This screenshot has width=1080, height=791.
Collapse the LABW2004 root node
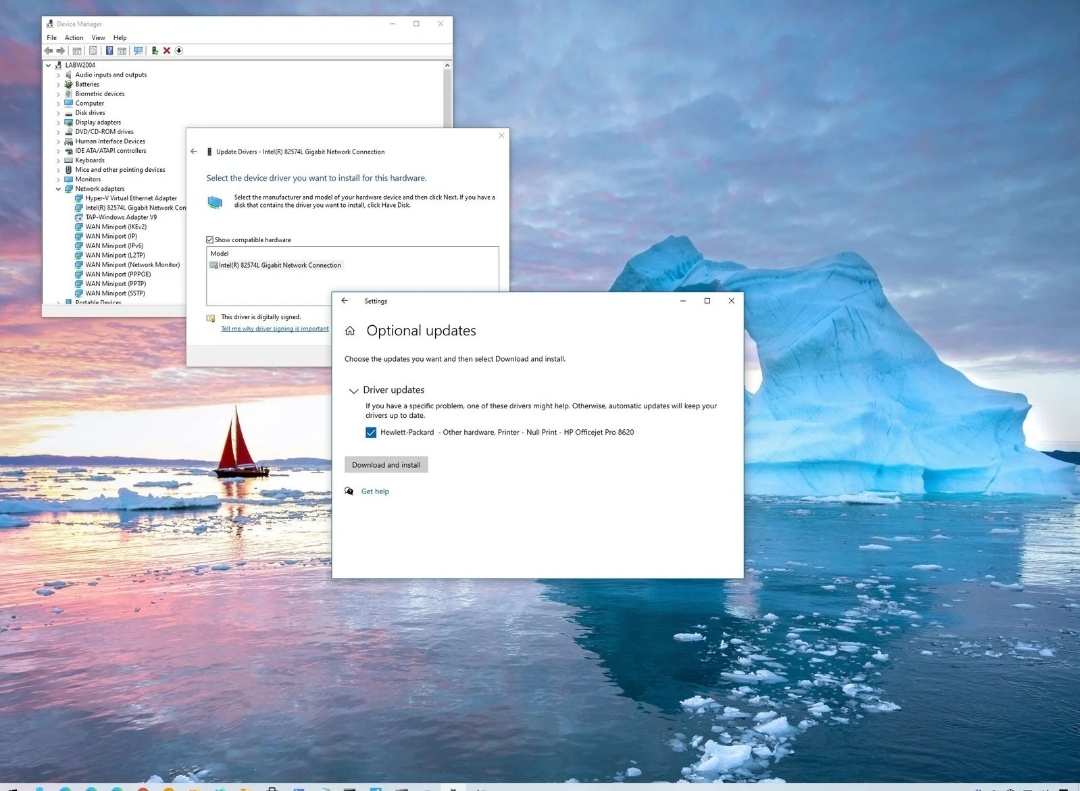click(x=48, y=65)
